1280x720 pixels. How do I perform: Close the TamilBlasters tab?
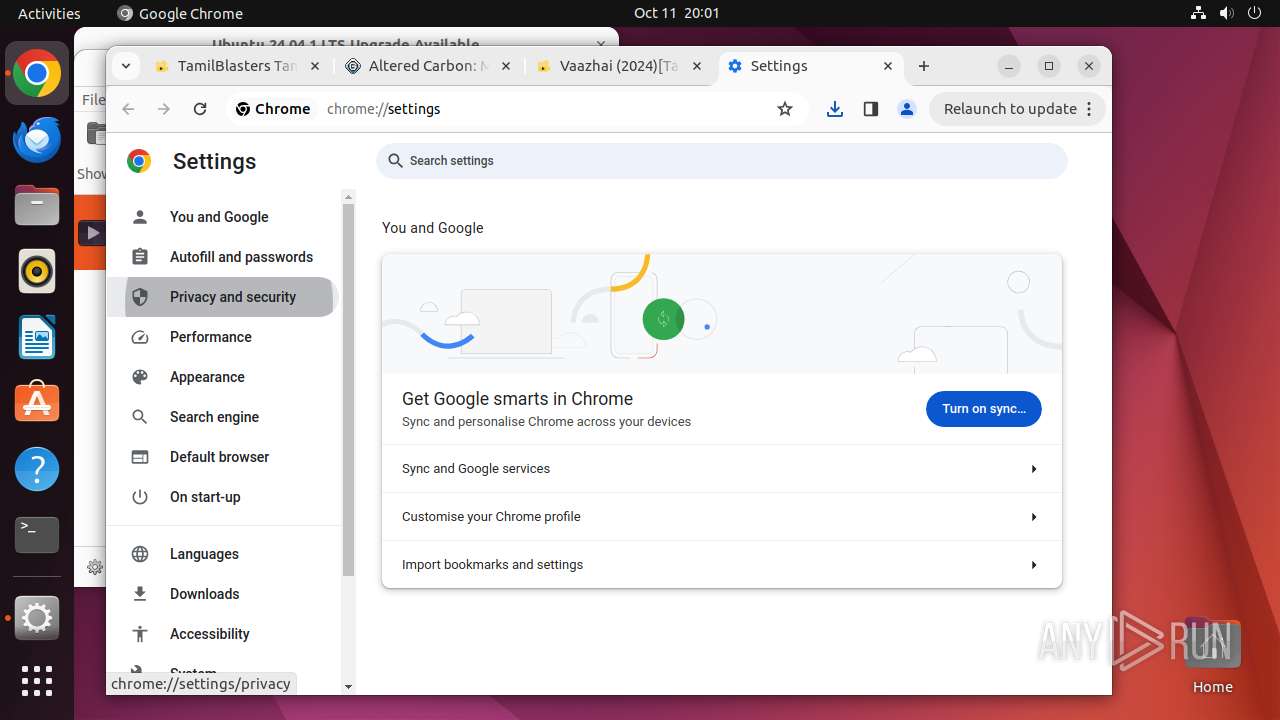pos(314,66)
